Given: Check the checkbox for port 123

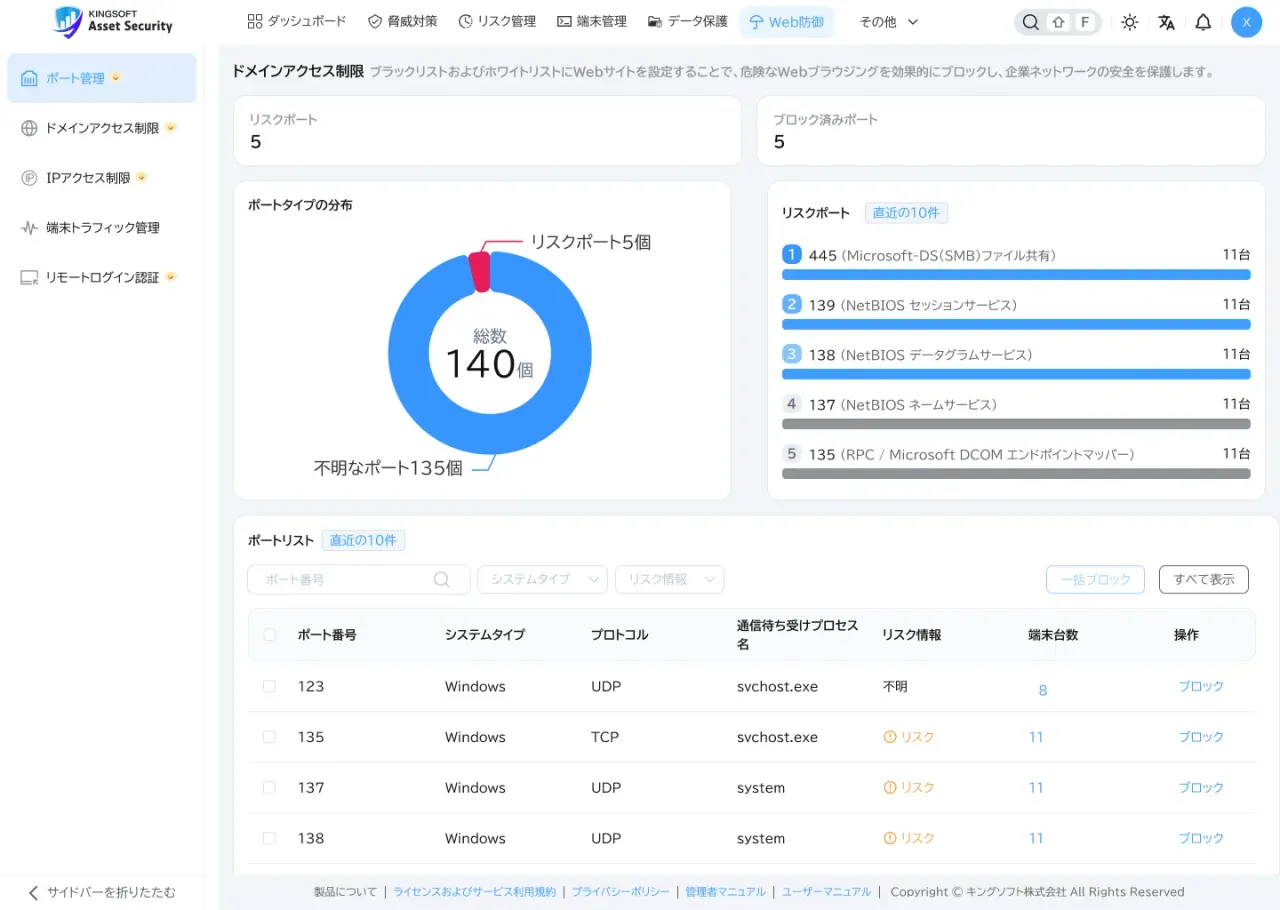Looking at the screenshot, I should [x=269, y=686].
